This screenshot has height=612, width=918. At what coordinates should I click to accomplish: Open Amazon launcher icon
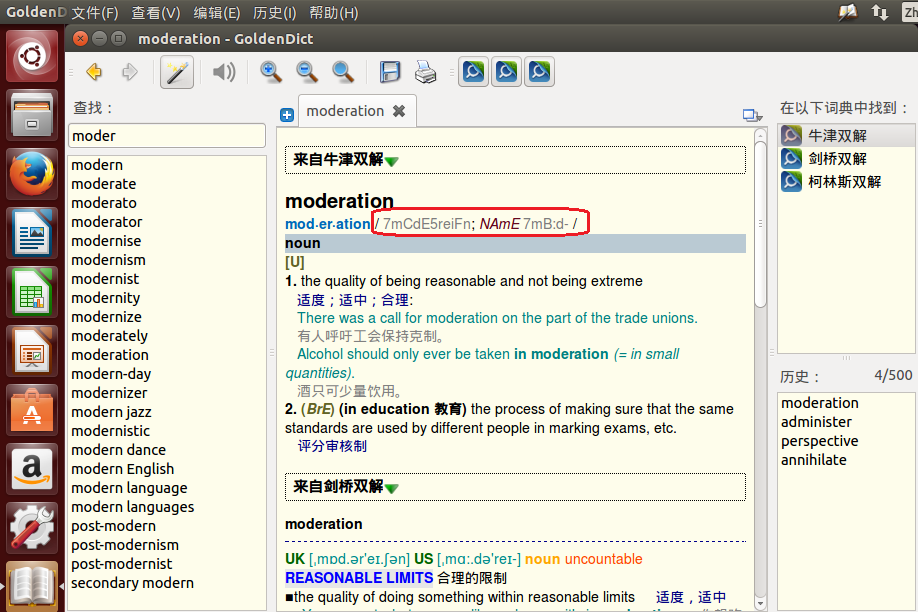(x=32, y=469)
